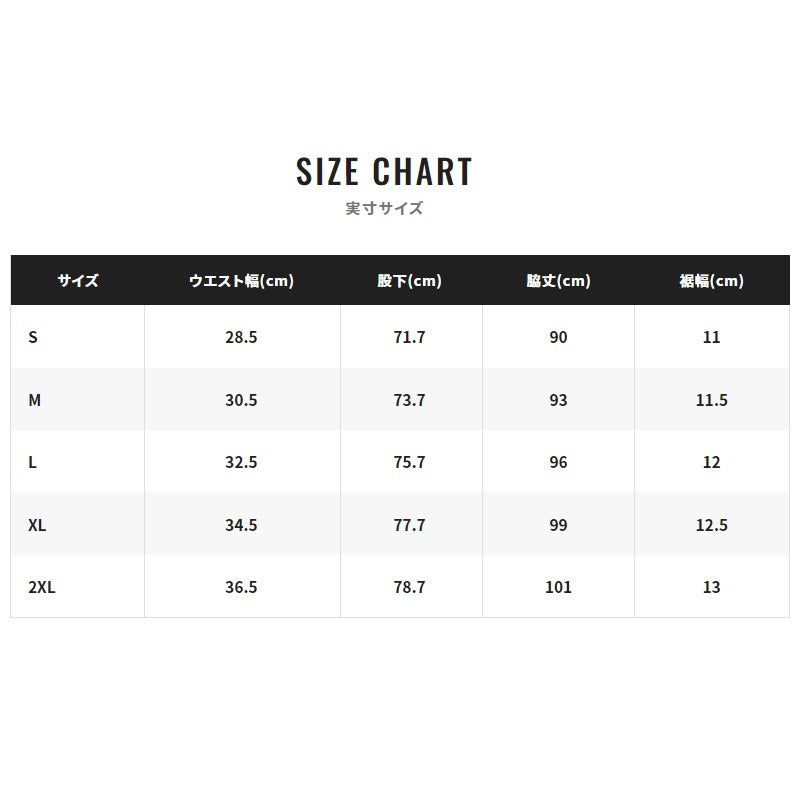This screenshot has width=800, height=800.
Task: Click the 73.7 inseam value
Action: [409, 400]
